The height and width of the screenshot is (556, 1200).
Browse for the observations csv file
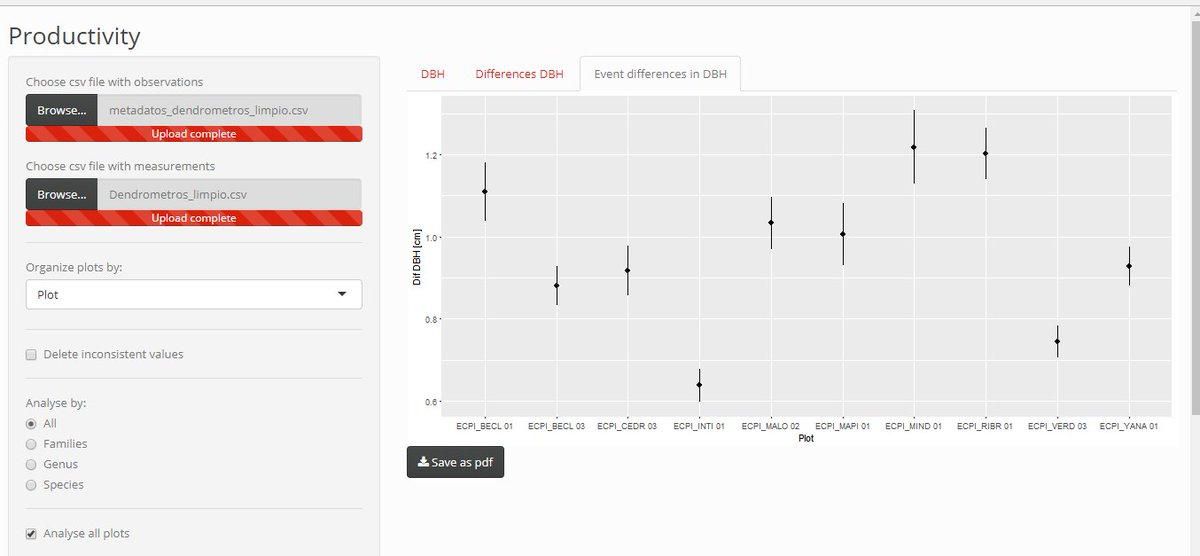[62, 110]
